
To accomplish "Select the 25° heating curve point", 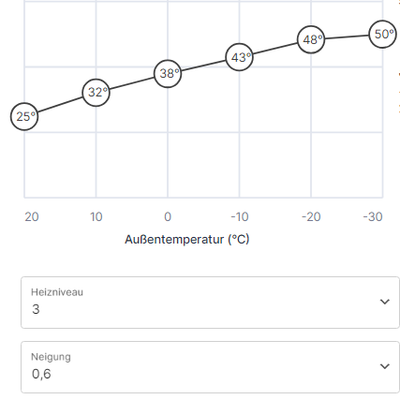I will tap(24, 116).
